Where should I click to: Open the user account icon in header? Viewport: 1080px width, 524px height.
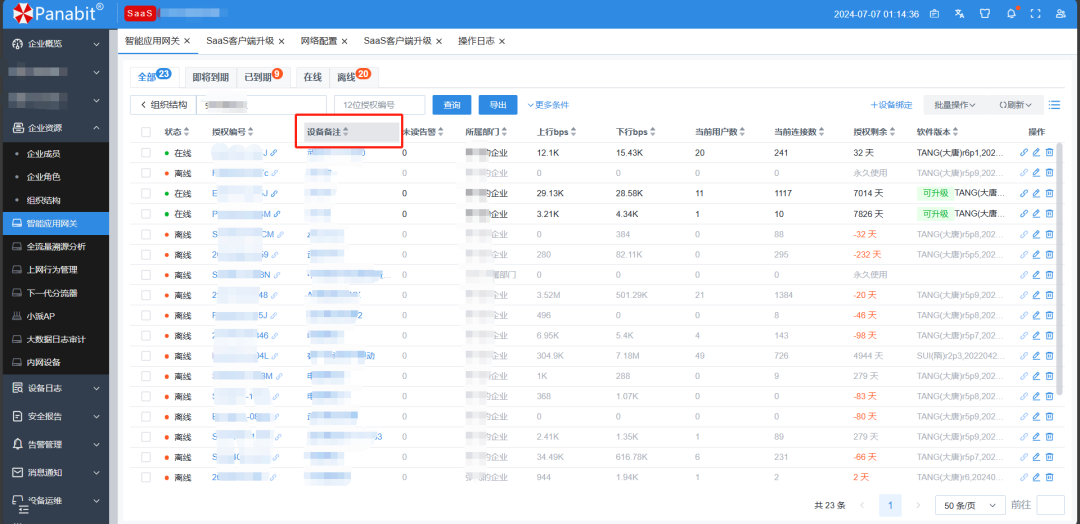tap(1060, 13)
